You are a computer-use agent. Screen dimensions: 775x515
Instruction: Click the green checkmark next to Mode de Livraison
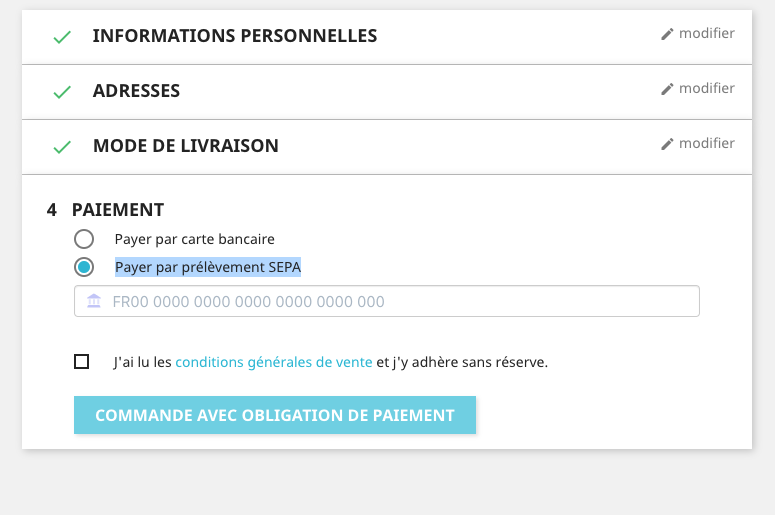(62, 147)
